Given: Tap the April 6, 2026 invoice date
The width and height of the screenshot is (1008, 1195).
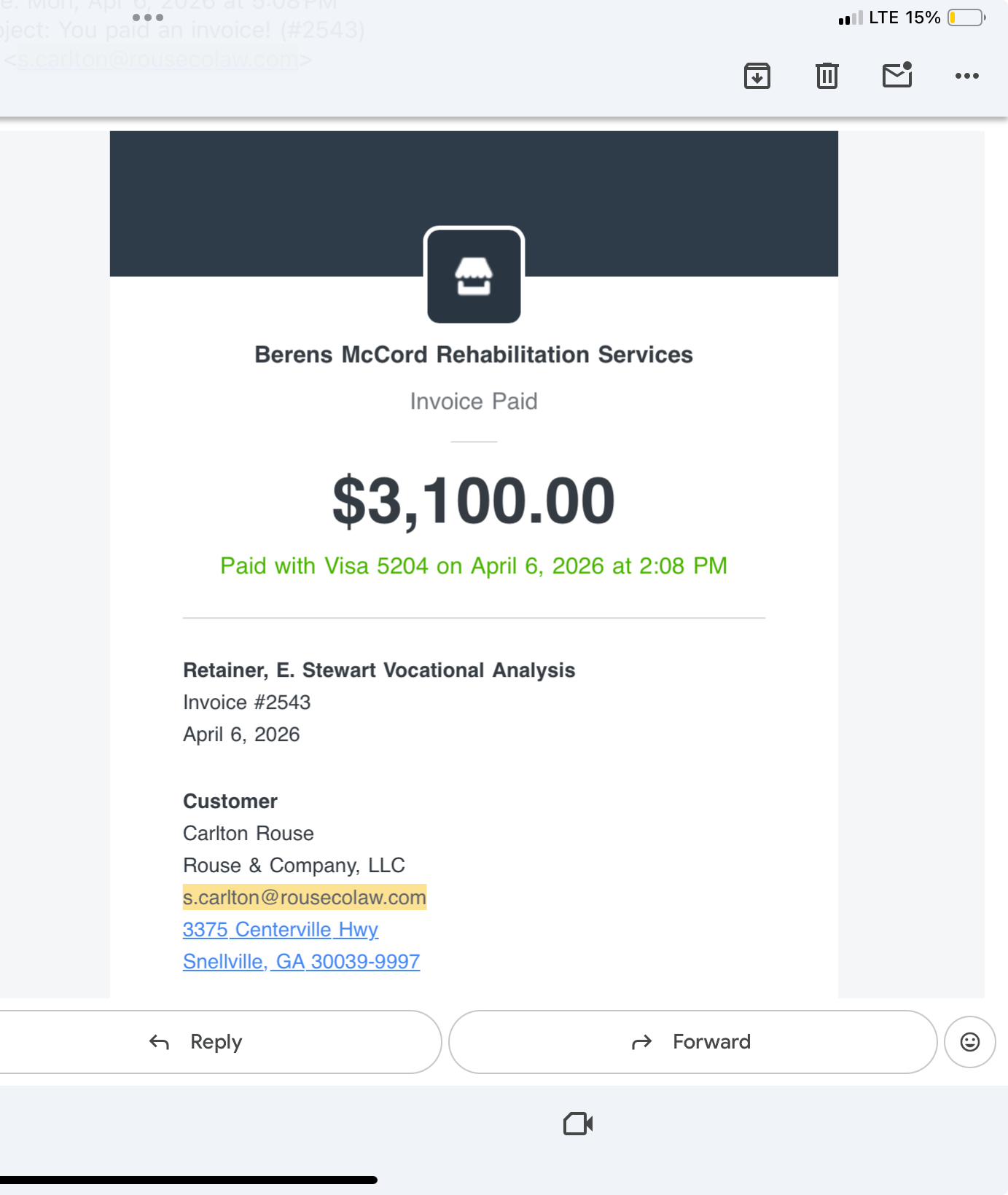Looking at the screenshot, I should click(241, 734).
